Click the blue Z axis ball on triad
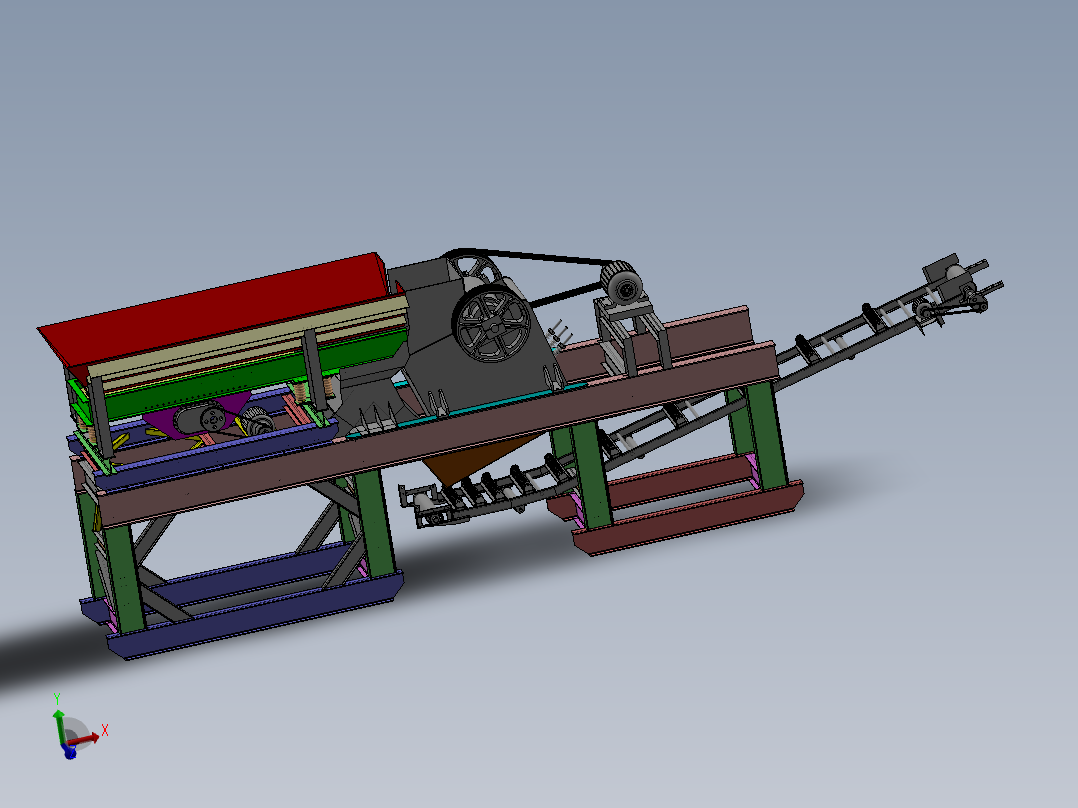Screen dimensions: 1078x808 pyautogui.click(x=69, y=752)
